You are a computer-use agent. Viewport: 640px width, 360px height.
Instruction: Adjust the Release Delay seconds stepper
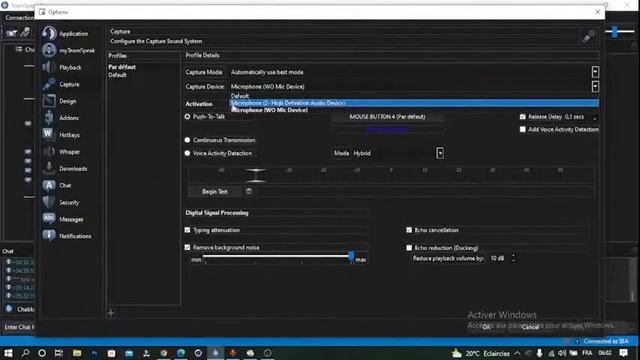point(595,117)
